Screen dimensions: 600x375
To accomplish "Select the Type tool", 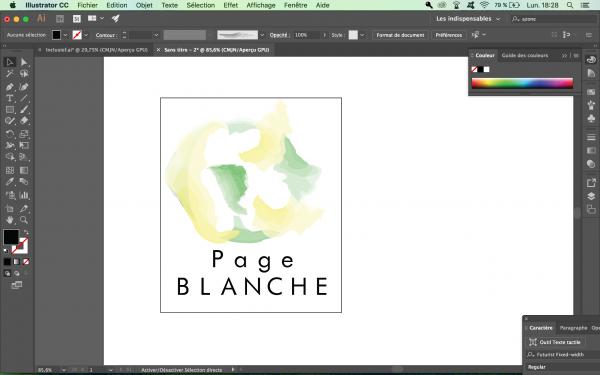I will pyautogui.click(x=10, y=98).
